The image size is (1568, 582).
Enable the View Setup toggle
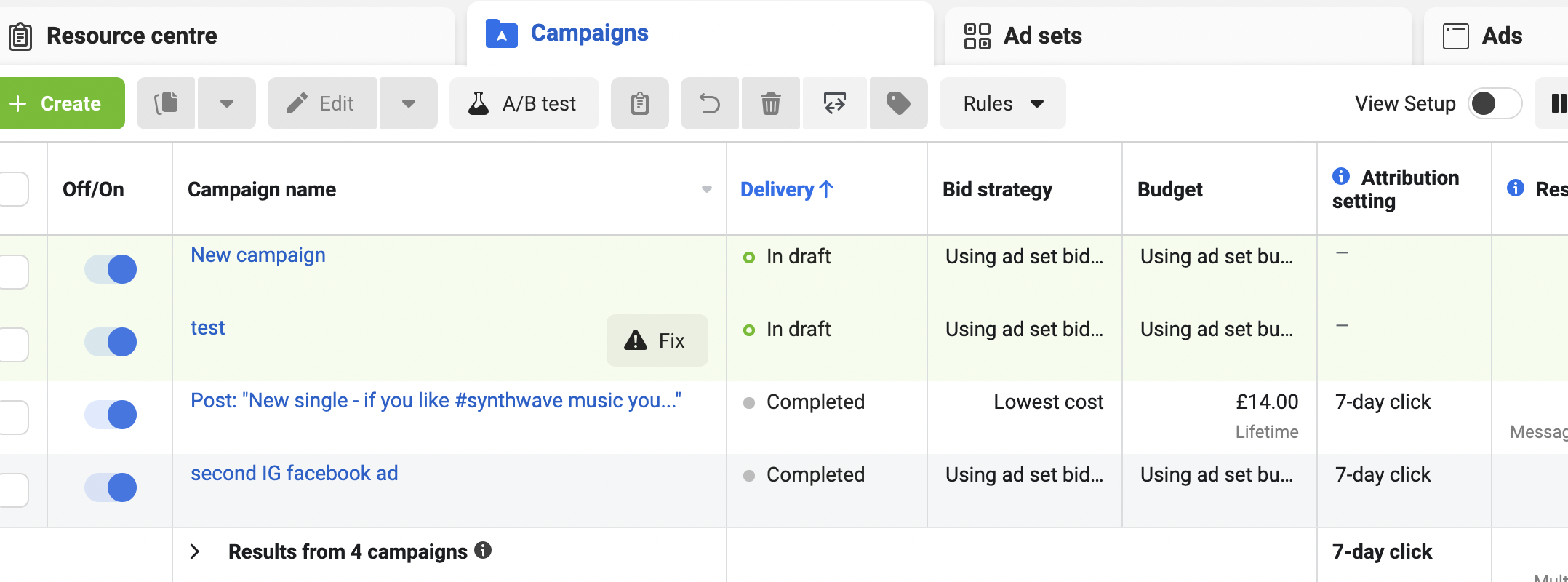(x=1494, y=103)
